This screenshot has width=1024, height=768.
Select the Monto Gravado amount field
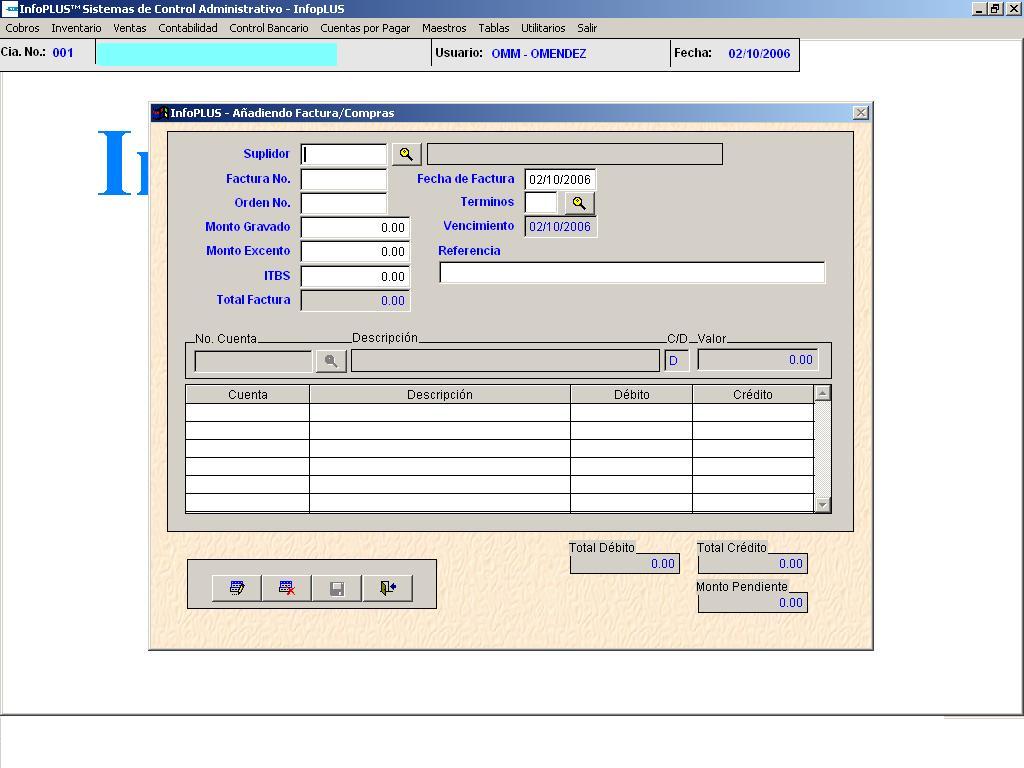click(x=355, y=227)
